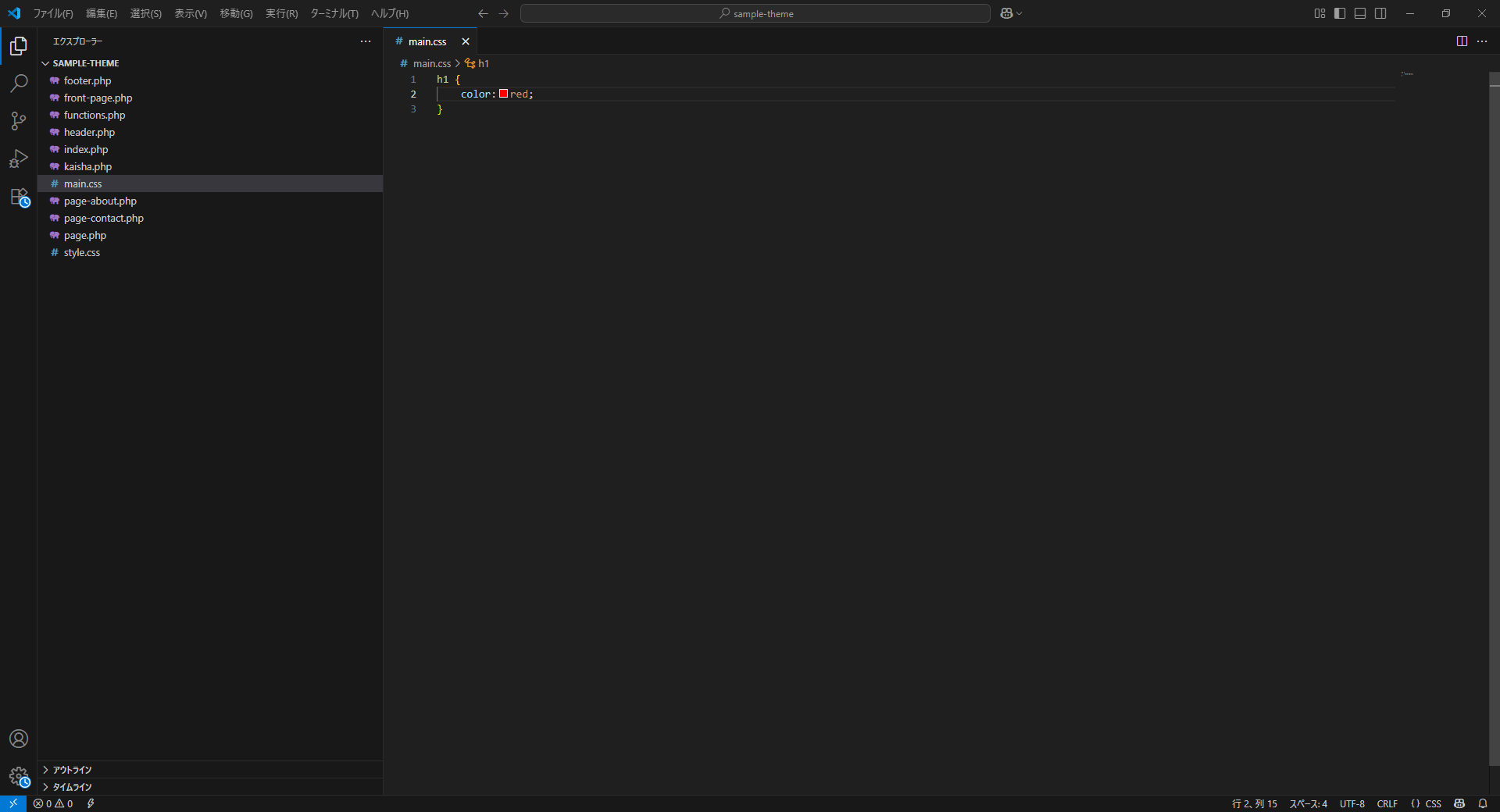Image resolution: width=1500 pixels, height=812 pixels.
Task: Toggle the bottom panel
Action: [x=1360, y=13]
